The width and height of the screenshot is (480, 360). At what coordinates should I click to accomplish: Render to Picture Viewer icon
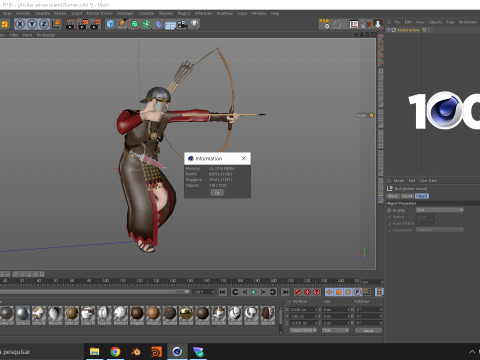[83, 24]
